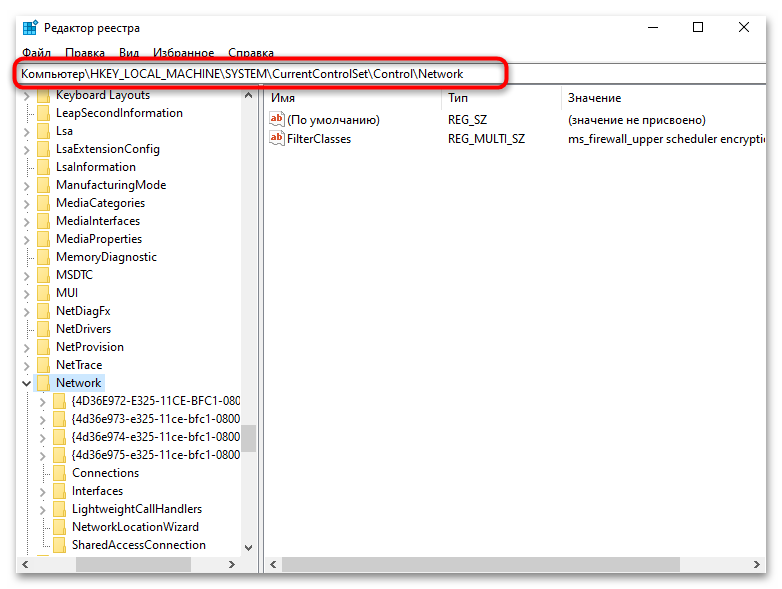Click values pane scroll right arrow
This screenshot has height=589, width=782.
[757, 565]
